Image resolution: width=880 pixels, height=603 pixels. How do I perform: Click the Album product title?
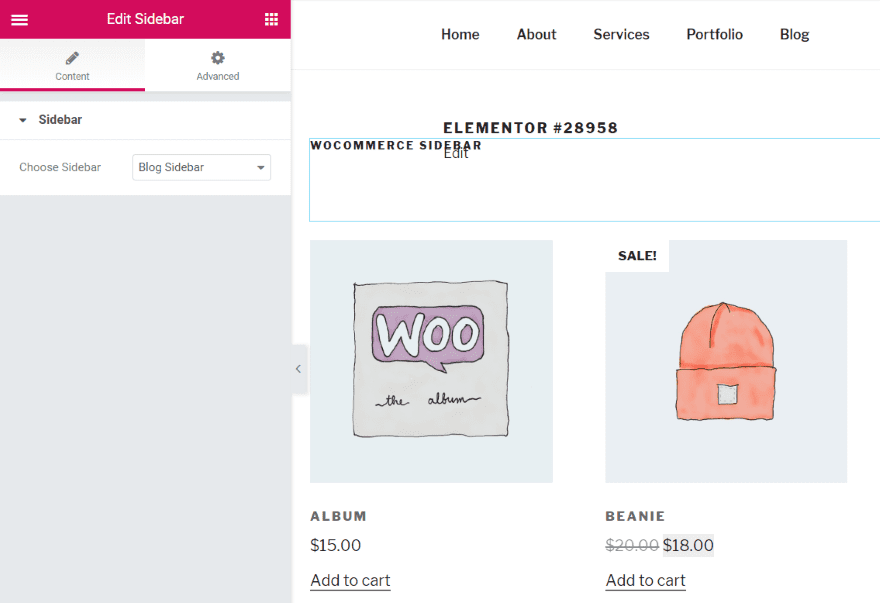pos(338,516)
